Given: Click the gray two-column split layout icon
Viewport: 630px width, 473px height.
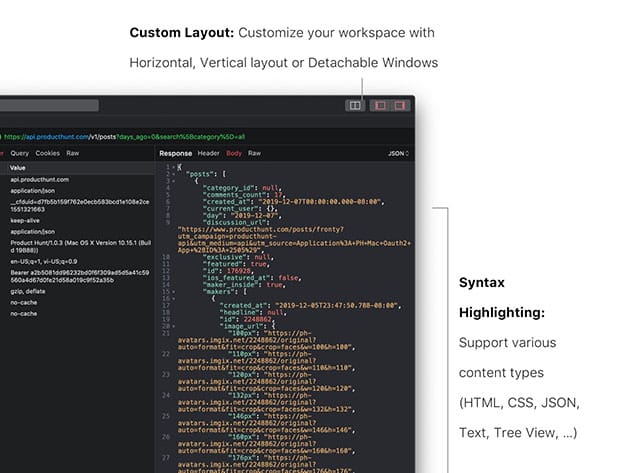Looking at the screenshot, I should coord(354,105).
